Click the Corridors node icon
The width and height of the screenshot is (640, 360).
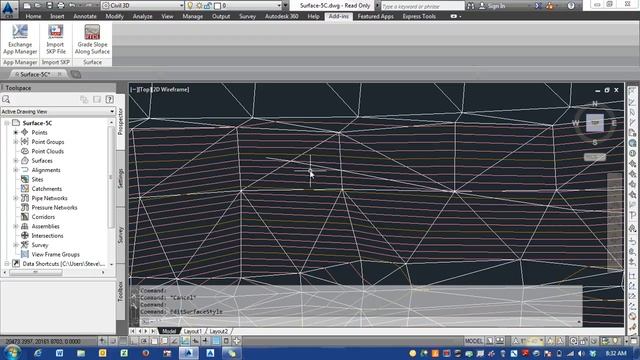(x=24, y=217)
